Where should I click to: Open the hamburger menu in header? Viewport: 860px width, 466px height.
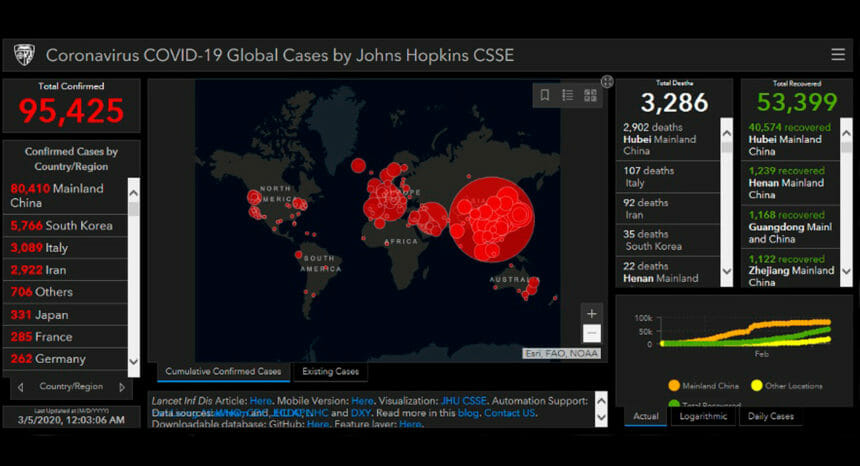(x=837, y=55)
